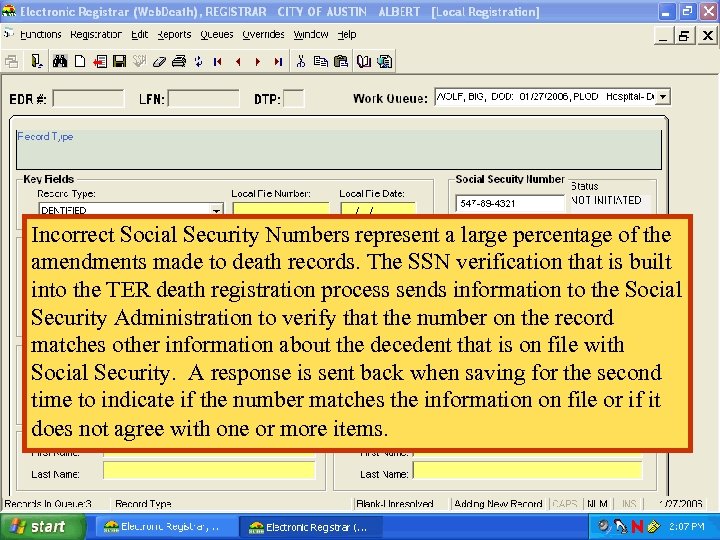
Task: Open the Window menu
Action: [x=311, y=34]
